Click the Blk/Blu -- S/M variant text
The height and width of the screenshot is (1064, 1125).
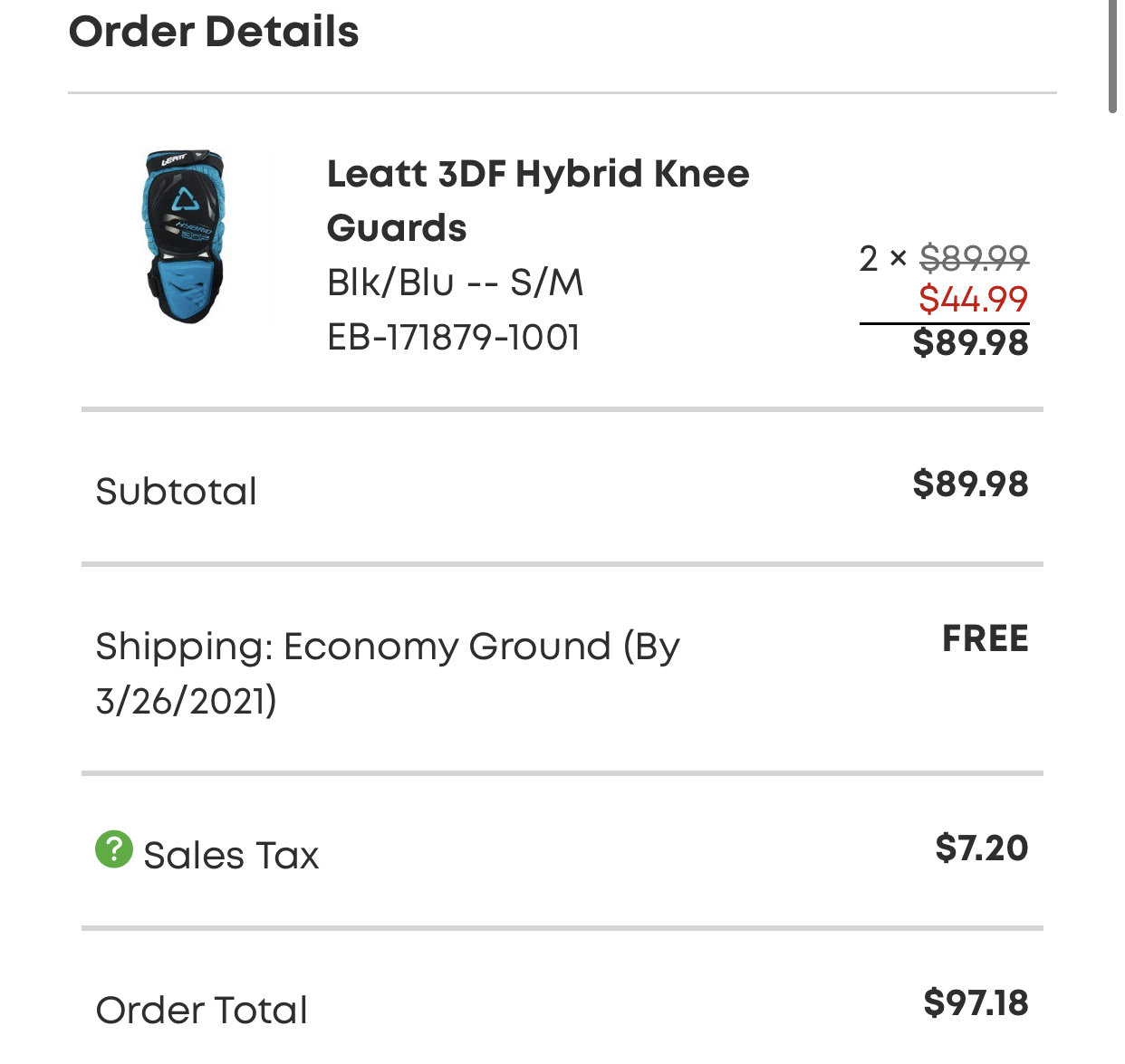[x=455, y=283]
